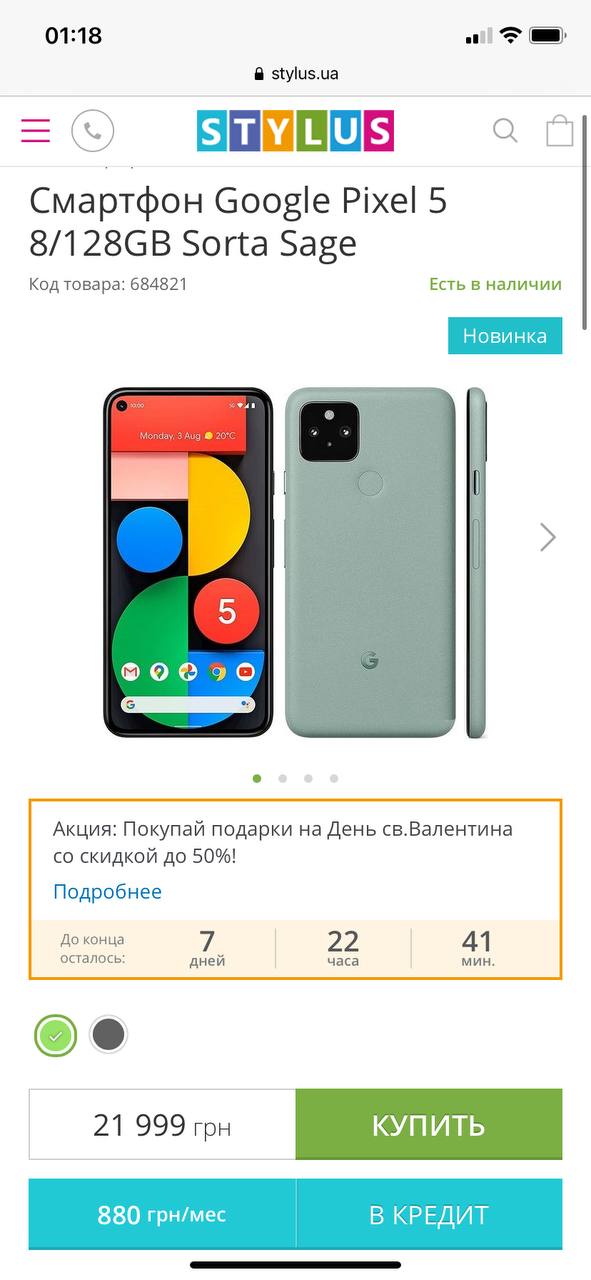Open the search magnifier icon
The width and height of the screenshot is (591, 1280).
click(505, 131)
